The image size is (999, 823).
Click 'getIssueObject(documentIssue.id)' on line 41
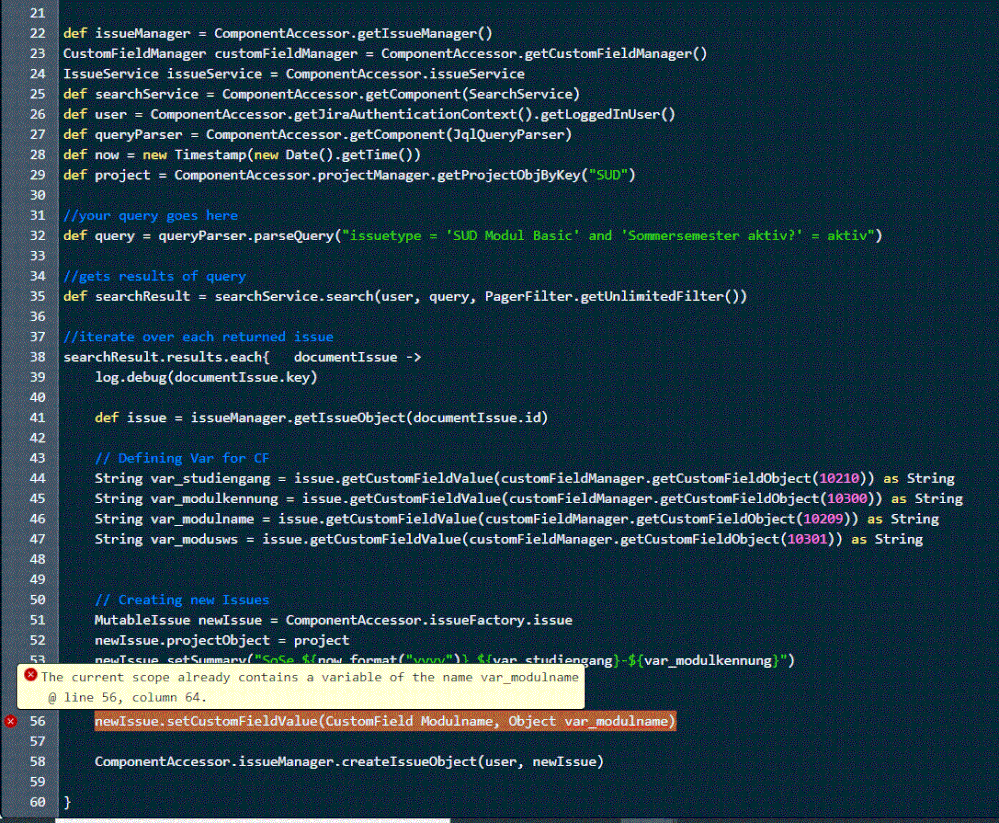(x=420, y=418)
